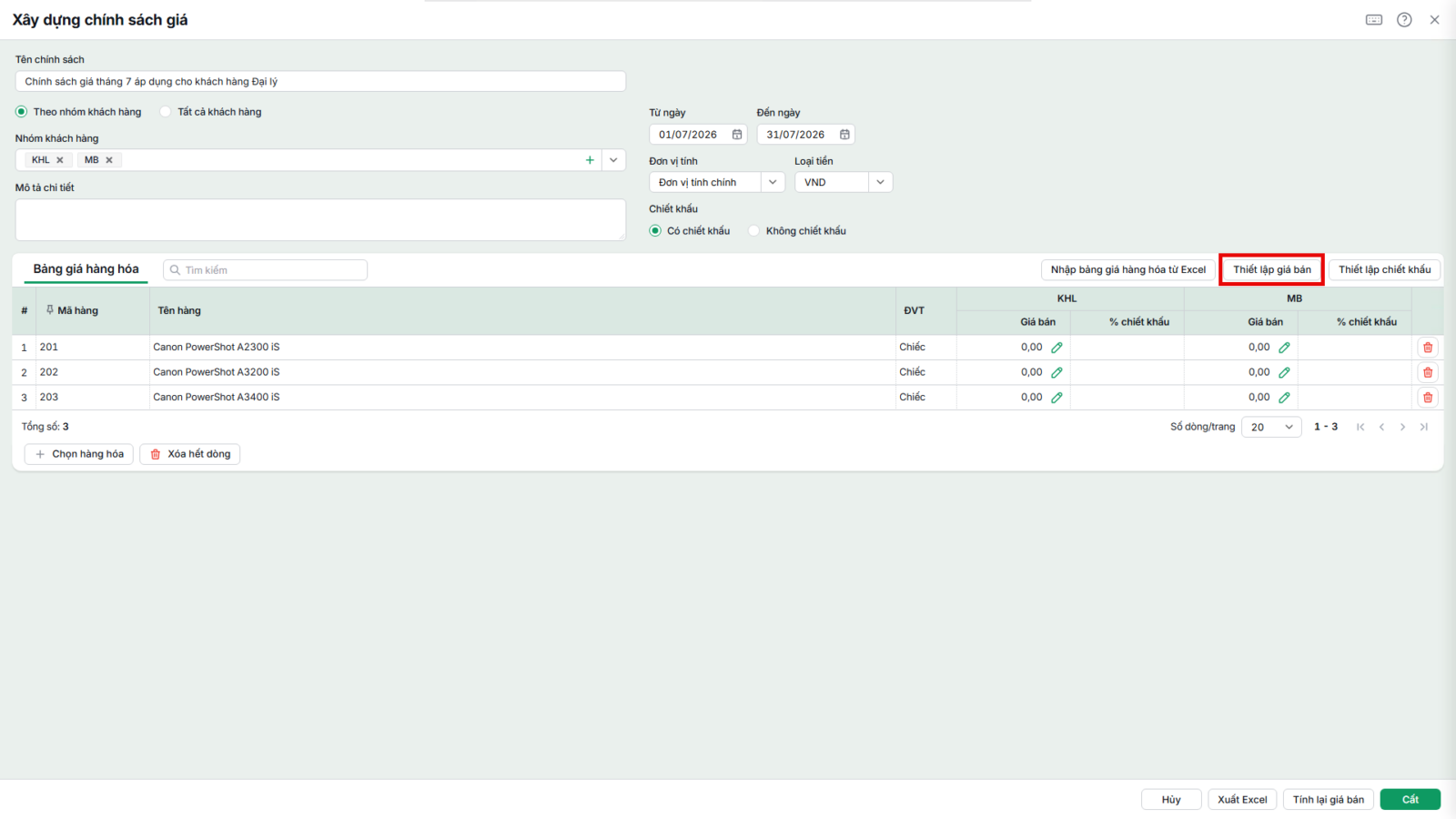Select cell Canon PowerShot A3200 IS

tap(522, 372)
